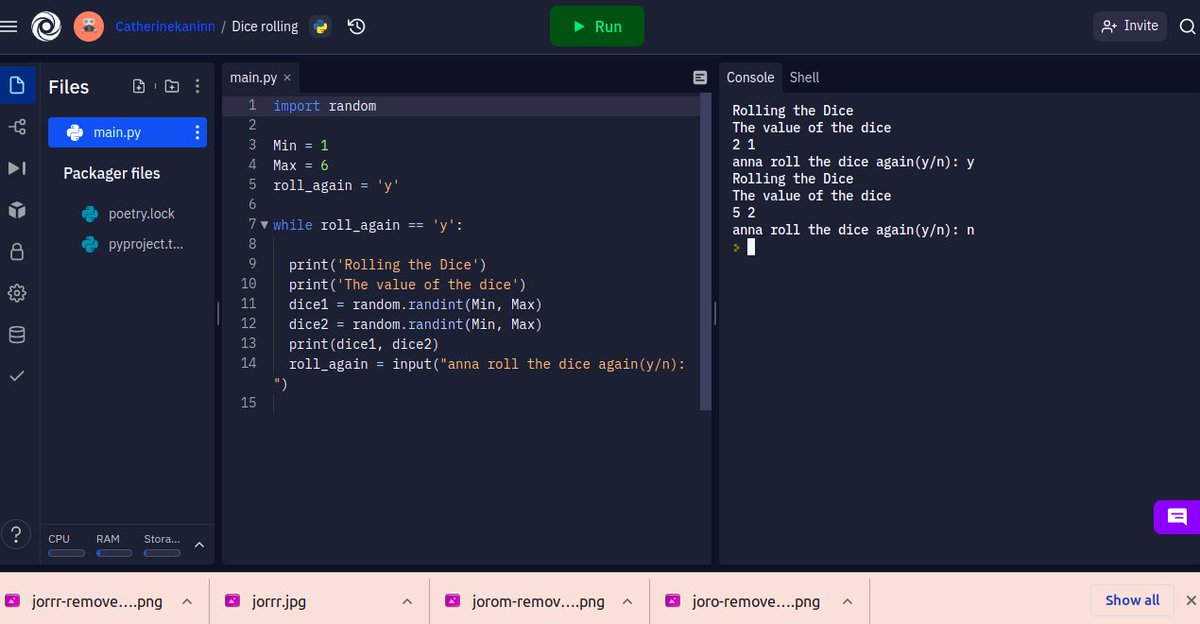Toggle the editor markdown/layout icon
The width and height of the screenshot is (1200, 624).
click(700, 78)
